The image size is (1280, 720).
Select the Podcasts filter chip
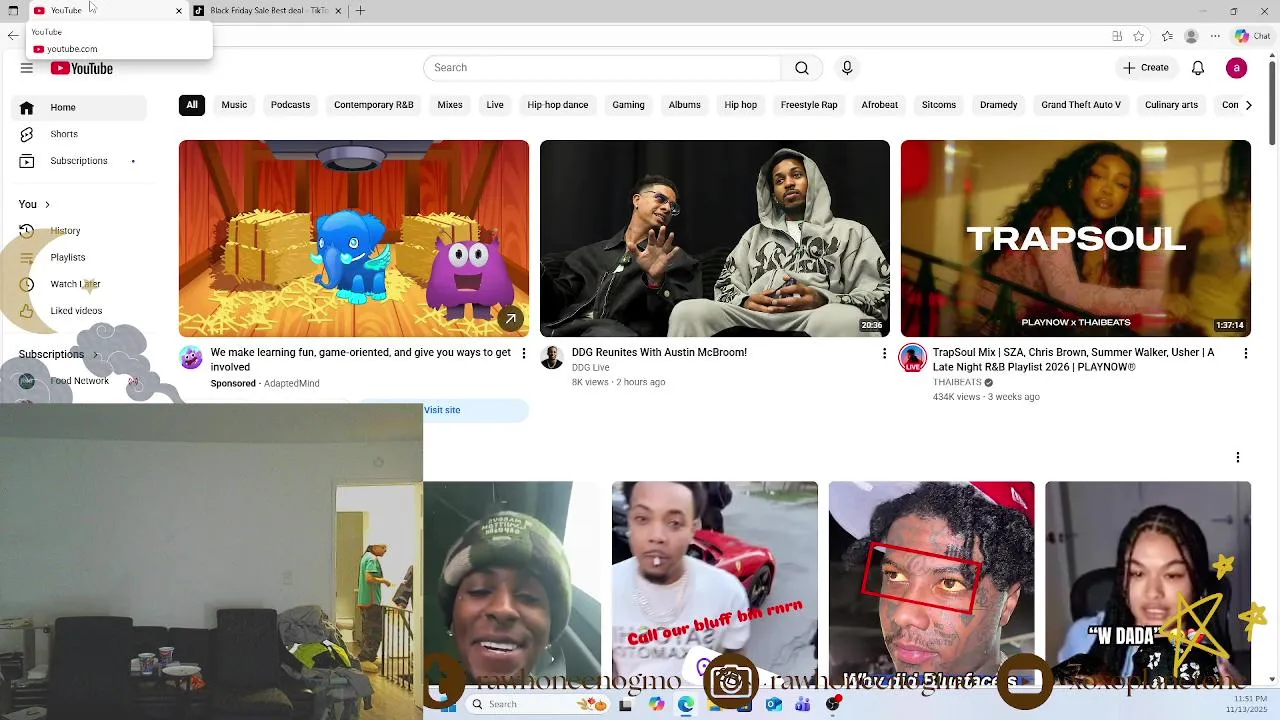[290, 105]
